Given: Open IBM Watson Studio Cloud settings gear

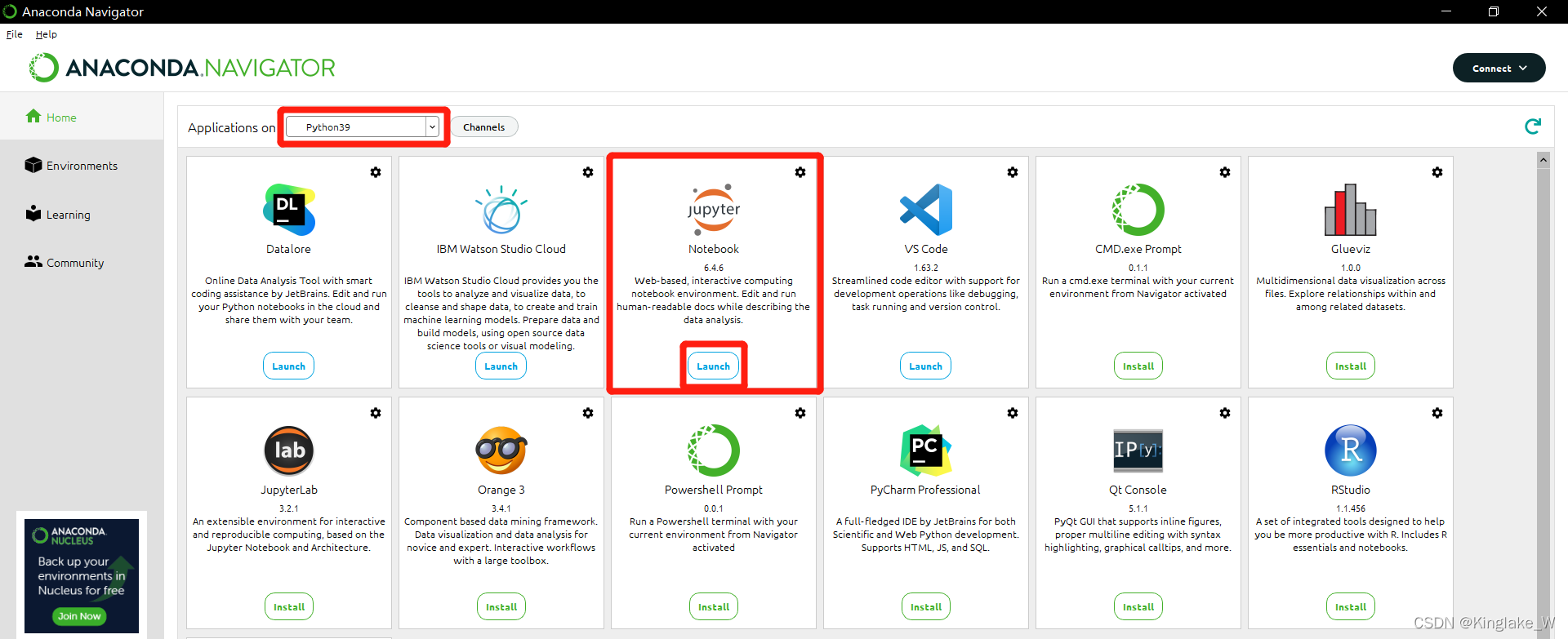Looking at the screenshot, I should tap(588, 172).
